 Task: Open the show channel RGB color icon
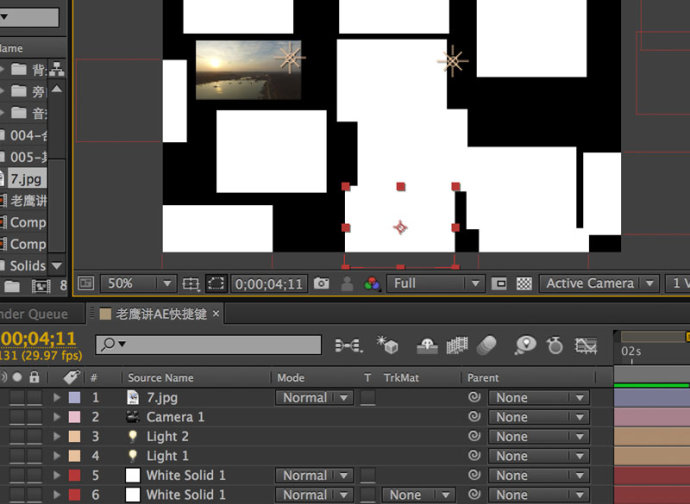(372, 283)
